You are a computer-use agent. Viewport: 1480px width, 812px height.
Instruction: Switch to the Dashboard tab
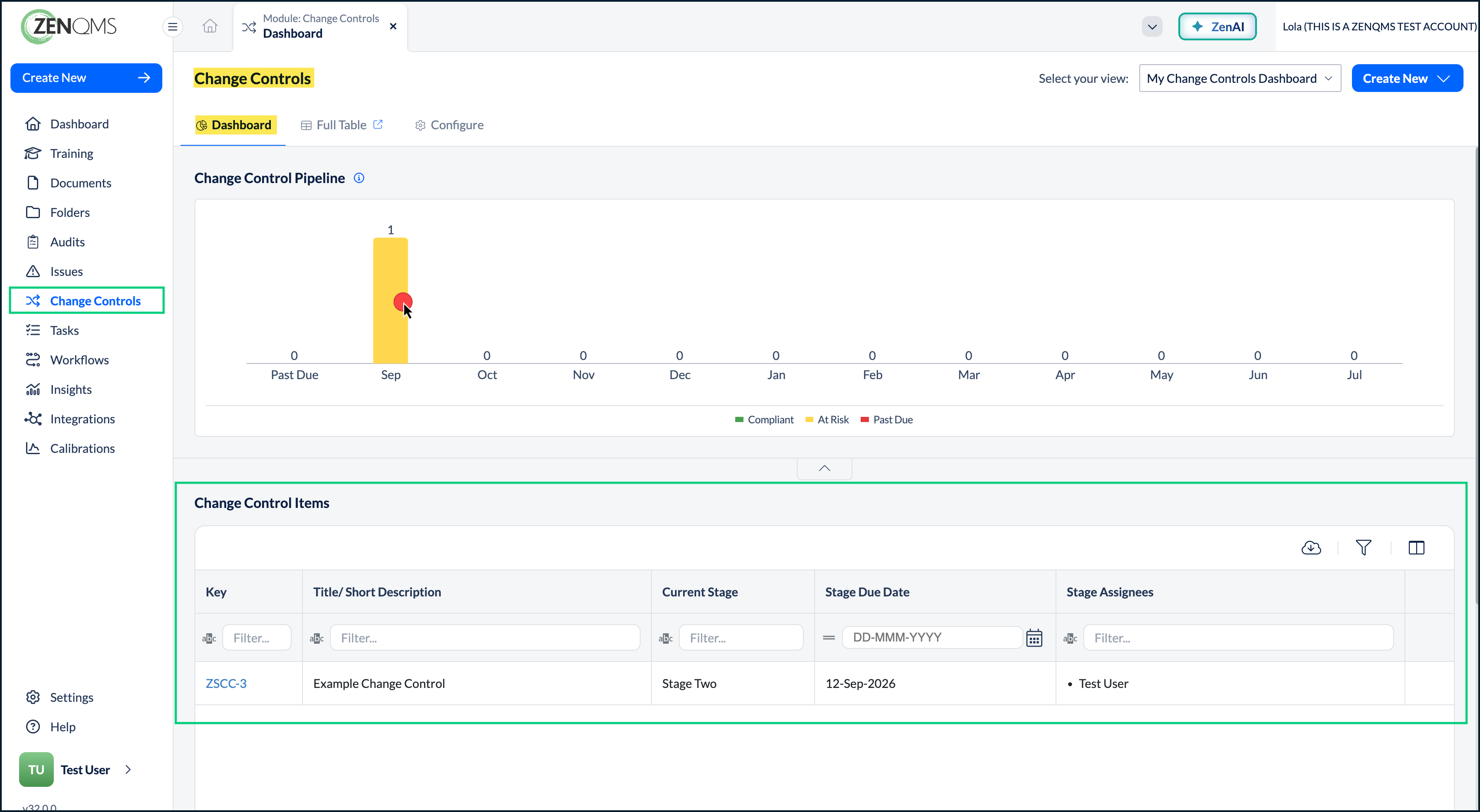click(x=233, y=124)
